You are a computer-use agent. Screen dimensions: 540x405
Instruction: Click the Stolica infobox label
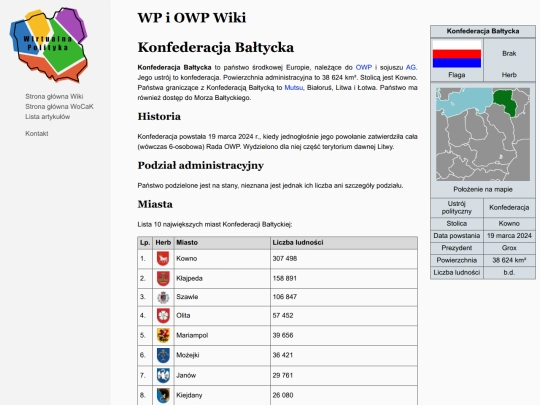pyautogui.click(x=457, y=224)
